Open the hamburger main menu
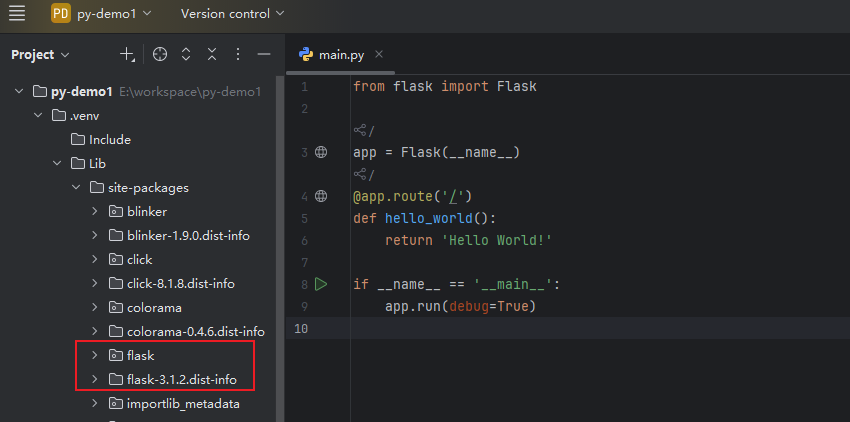This screenshot has width=850, height=422. coord(17,14)
